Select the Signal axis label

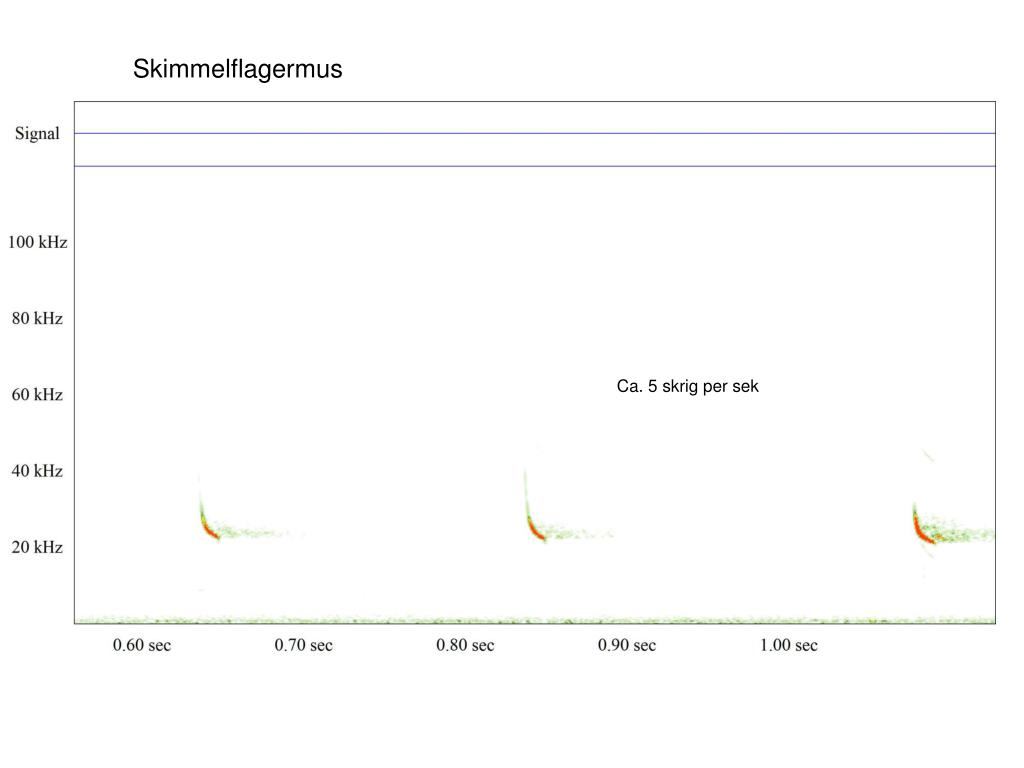coord(37,134)
